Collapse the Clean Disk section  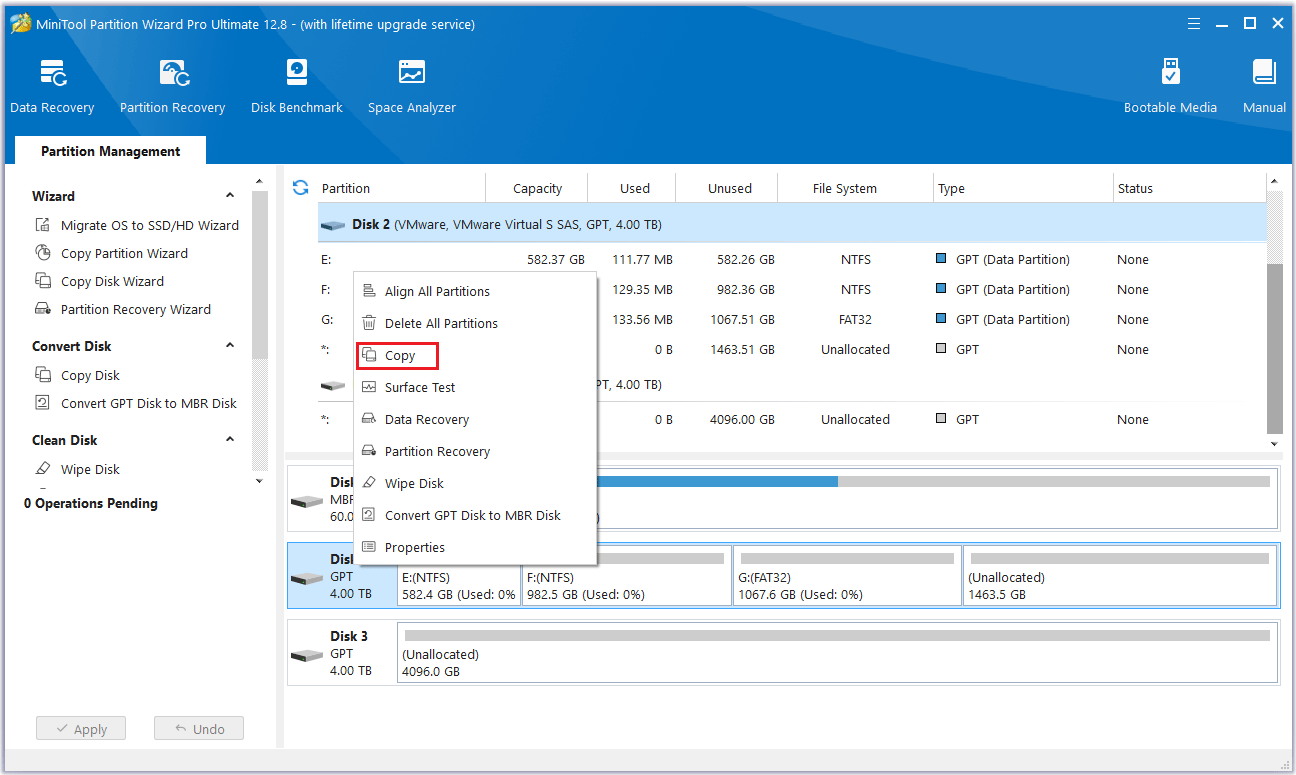[230, 440]
